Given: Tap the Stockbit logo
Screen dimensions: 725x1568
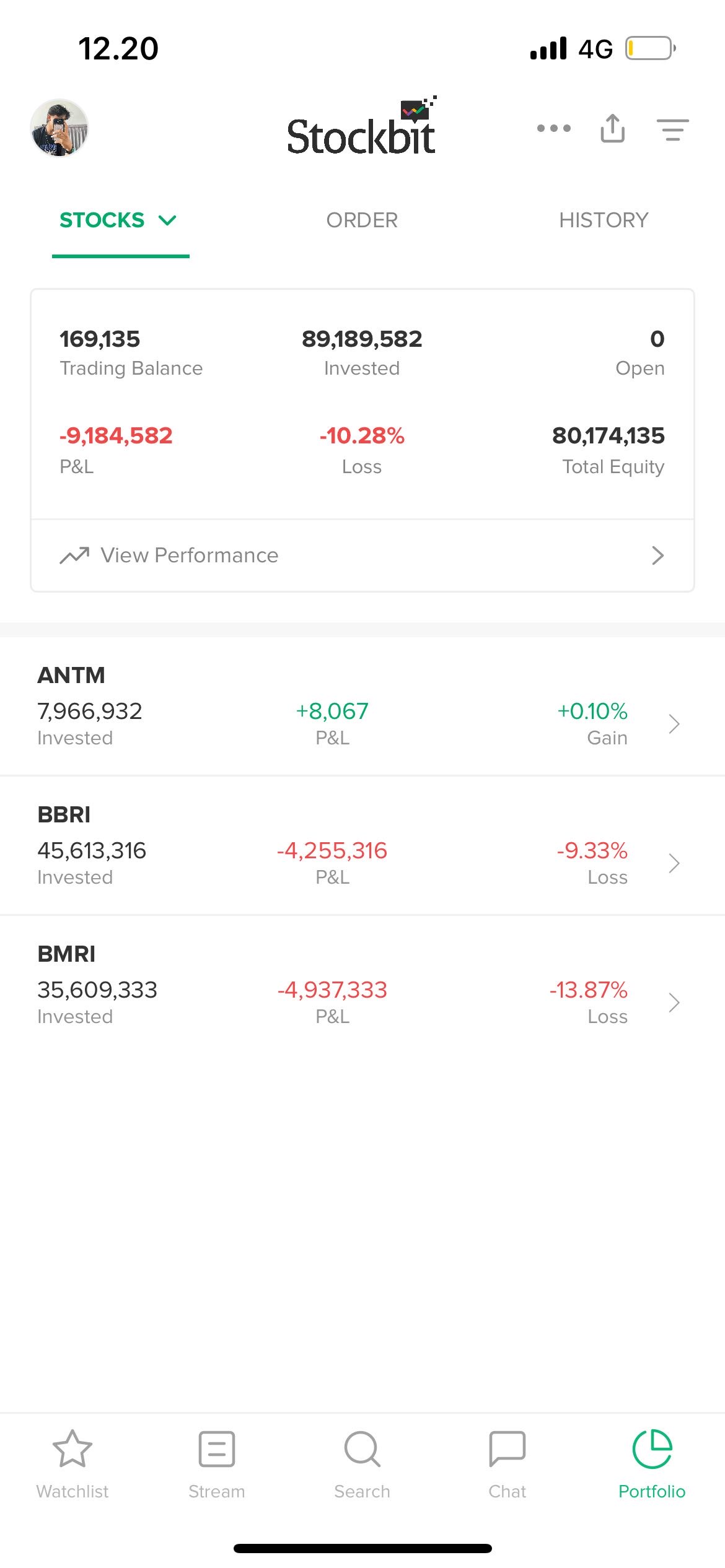Looking at the screenshot, I should tap(362, 129).
